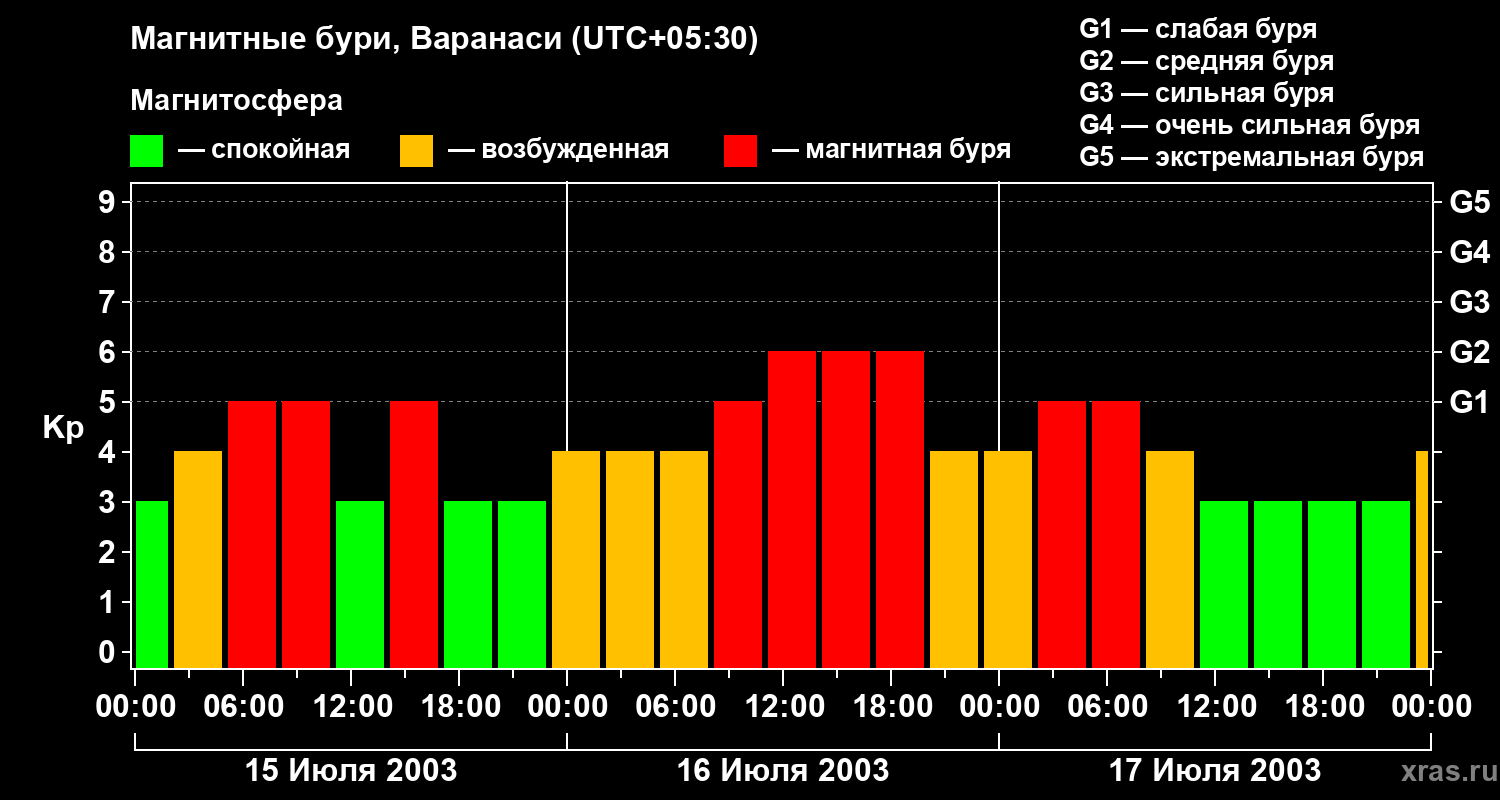
Task: Select the '18:00' time label above '17 Июля 2003'
Action: 1323,707
